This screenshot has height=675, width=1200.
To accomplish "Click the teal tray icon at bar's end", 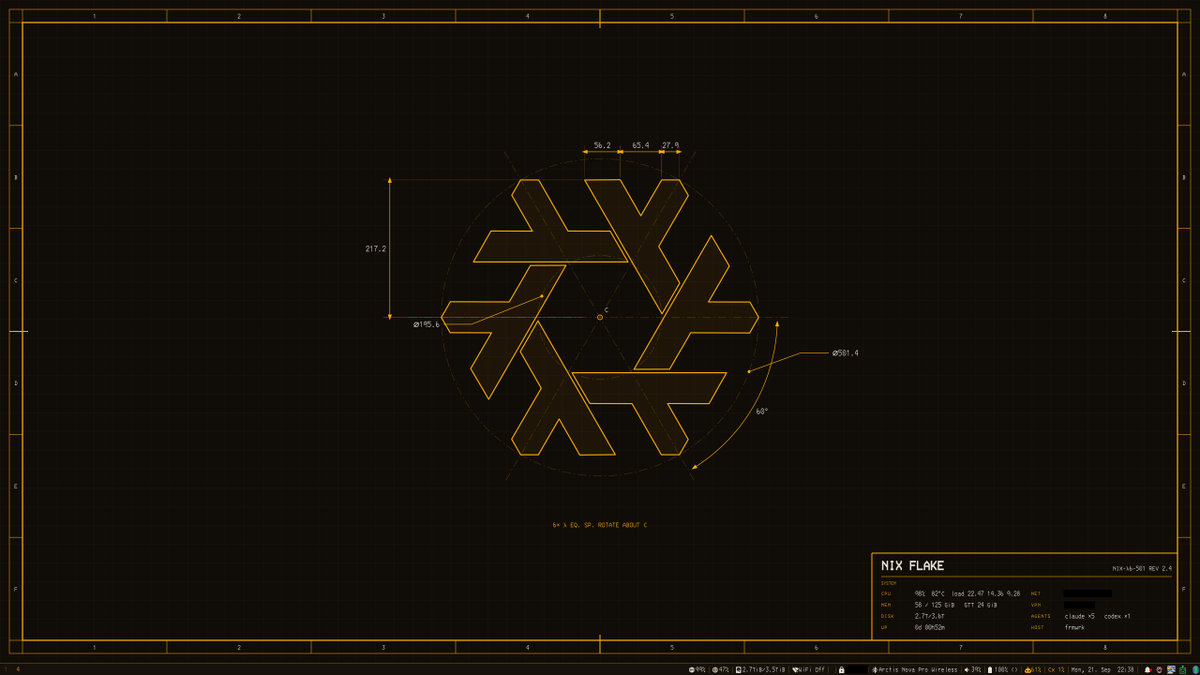I will 1195,669.
